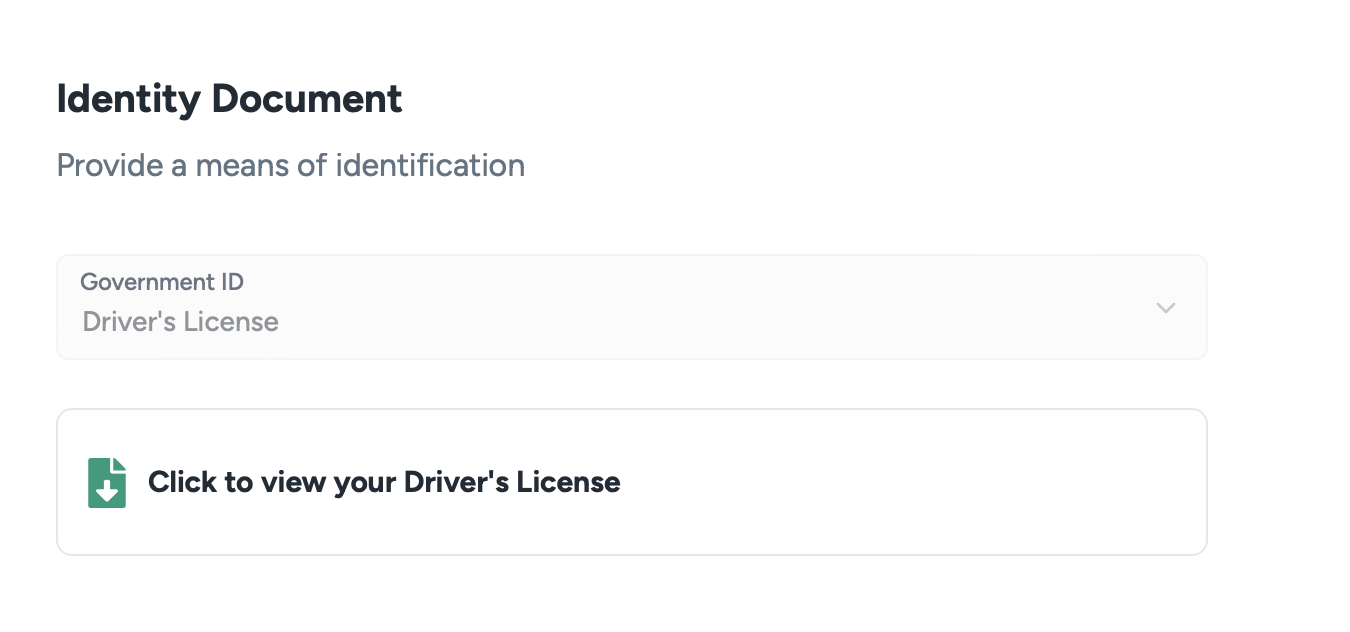Click the "Identity Document" heading

229,99
